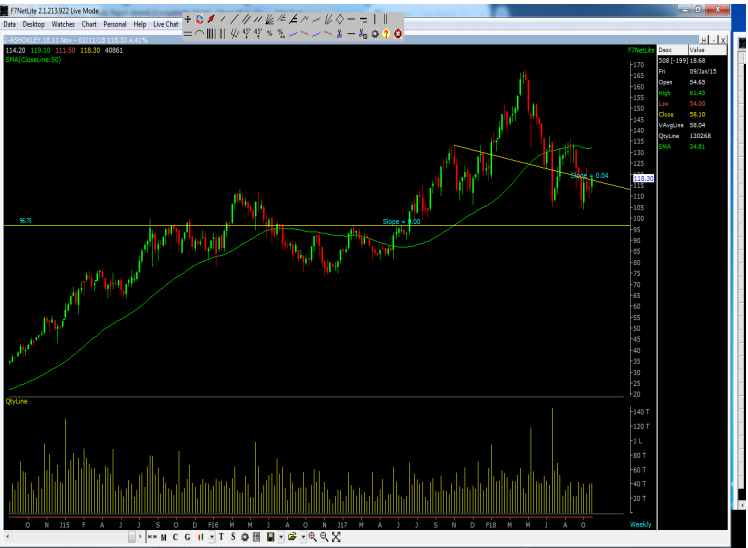Click the fit-to-screen expand arrows icon
The width and height of the screenshot is (748, 548).
pyautogui.click(x=336, y=537)
